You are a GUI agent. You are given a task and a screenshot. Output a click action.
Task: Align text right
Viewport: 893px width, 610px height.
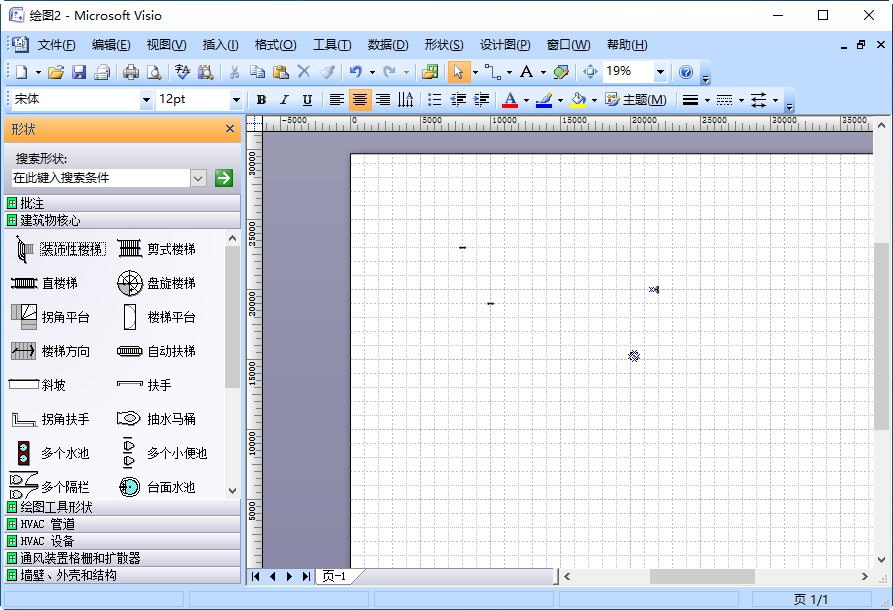pos(383,100)
